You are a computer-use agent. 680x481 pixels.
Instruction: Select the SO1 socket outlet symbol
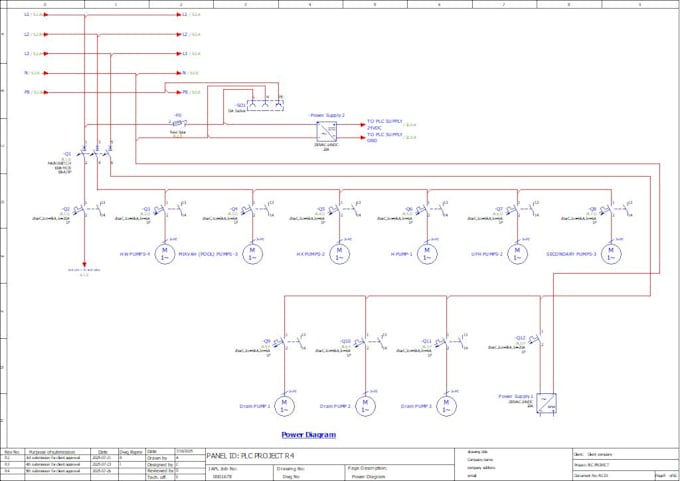265,105
